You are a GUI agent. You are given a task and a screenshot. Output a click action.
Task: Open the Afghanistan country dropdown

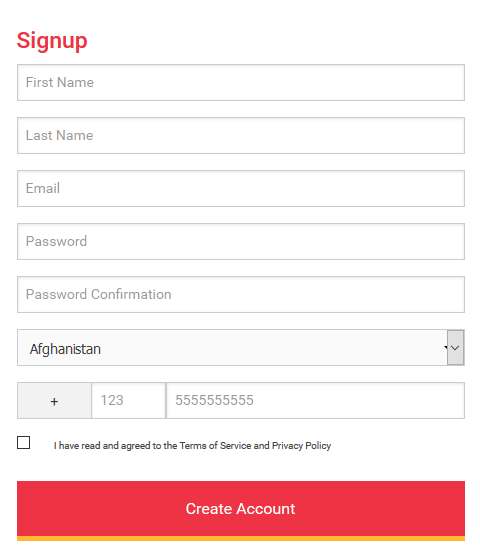click(x=241, y=348)
